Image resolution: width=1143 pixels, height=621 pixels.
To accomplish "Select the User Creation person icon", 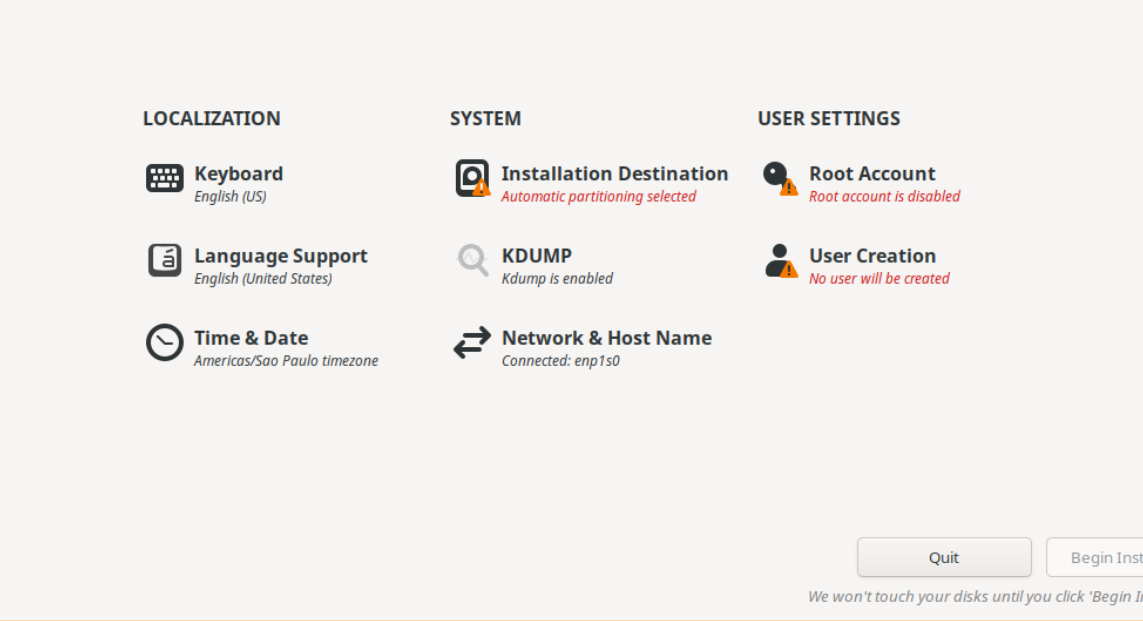I will pyautogui.click(x=778, y=260).
